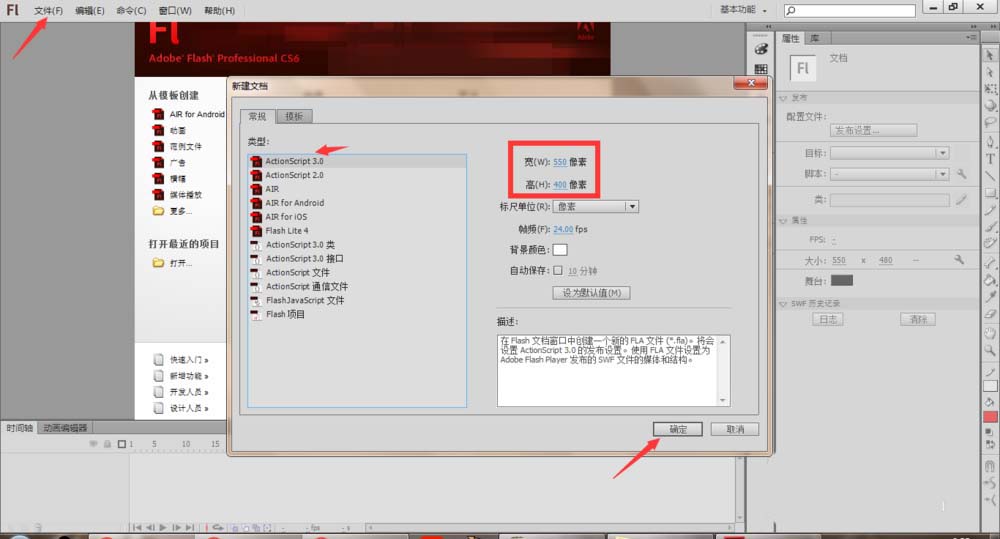1000x539 pixels.
Task: Select the Eraser tool
Action: [x=990, y=314]
